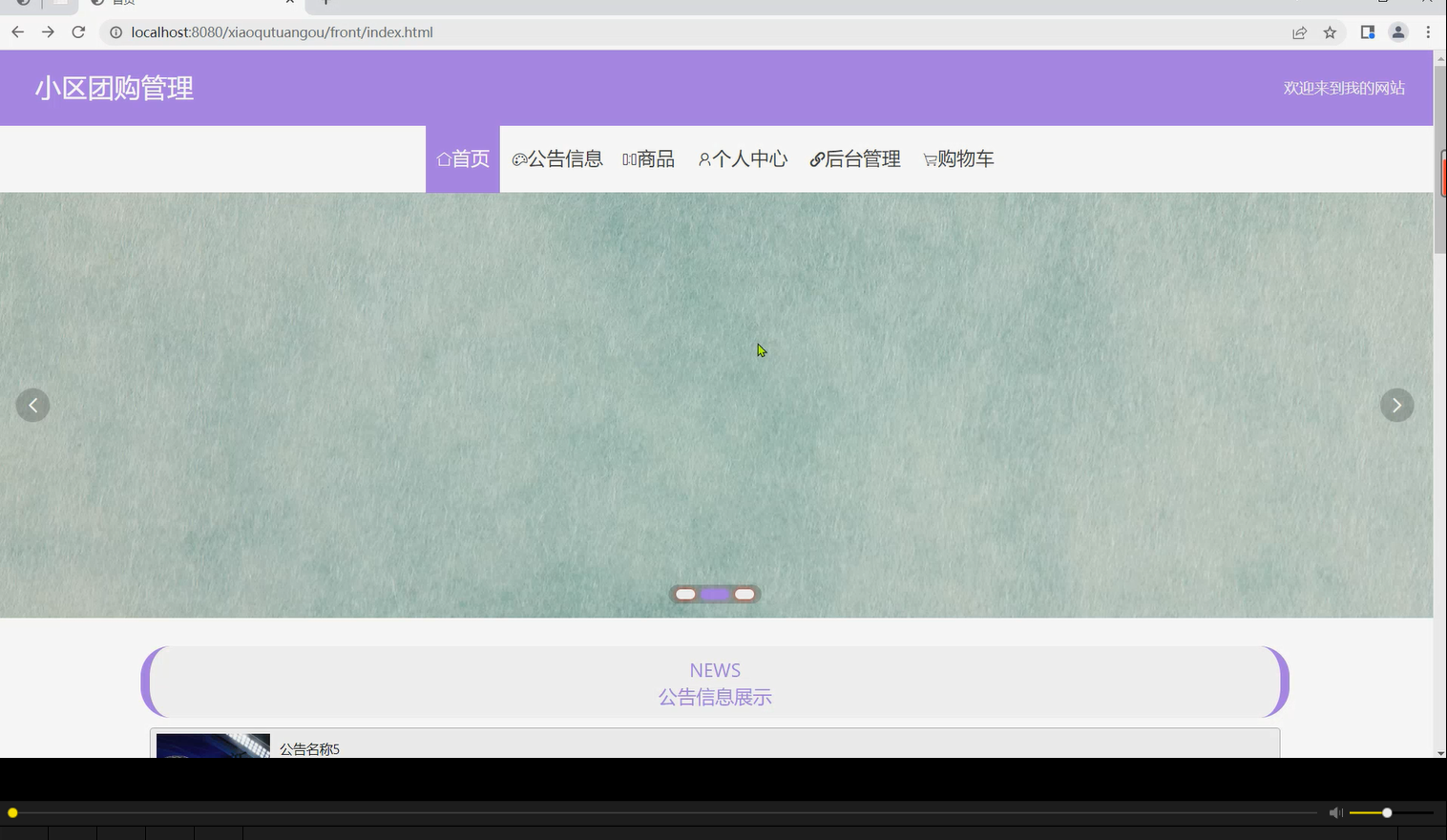The width and height of the screenshot is (1447, 840).
Task: Click inside the browser address bar
Action: pyautogui.click(x=573, y=31)
